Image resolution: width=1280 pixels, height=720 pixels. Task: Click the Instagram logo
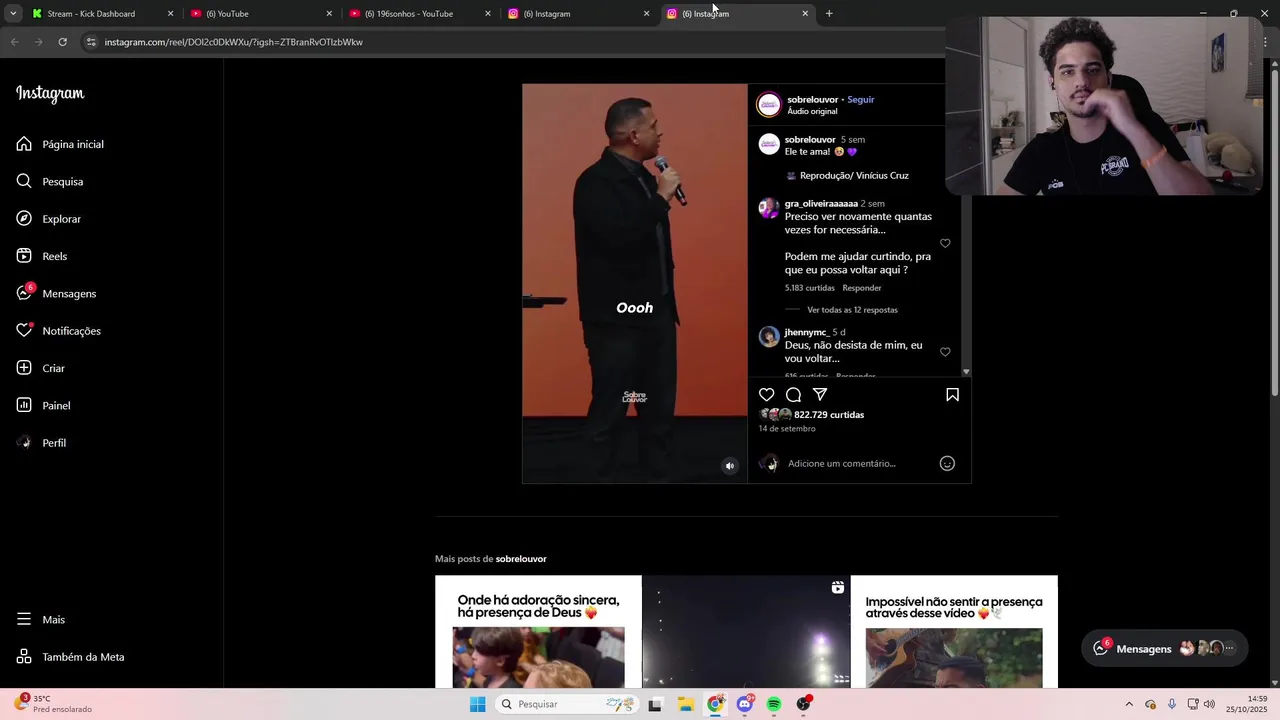tap(50, 94)
